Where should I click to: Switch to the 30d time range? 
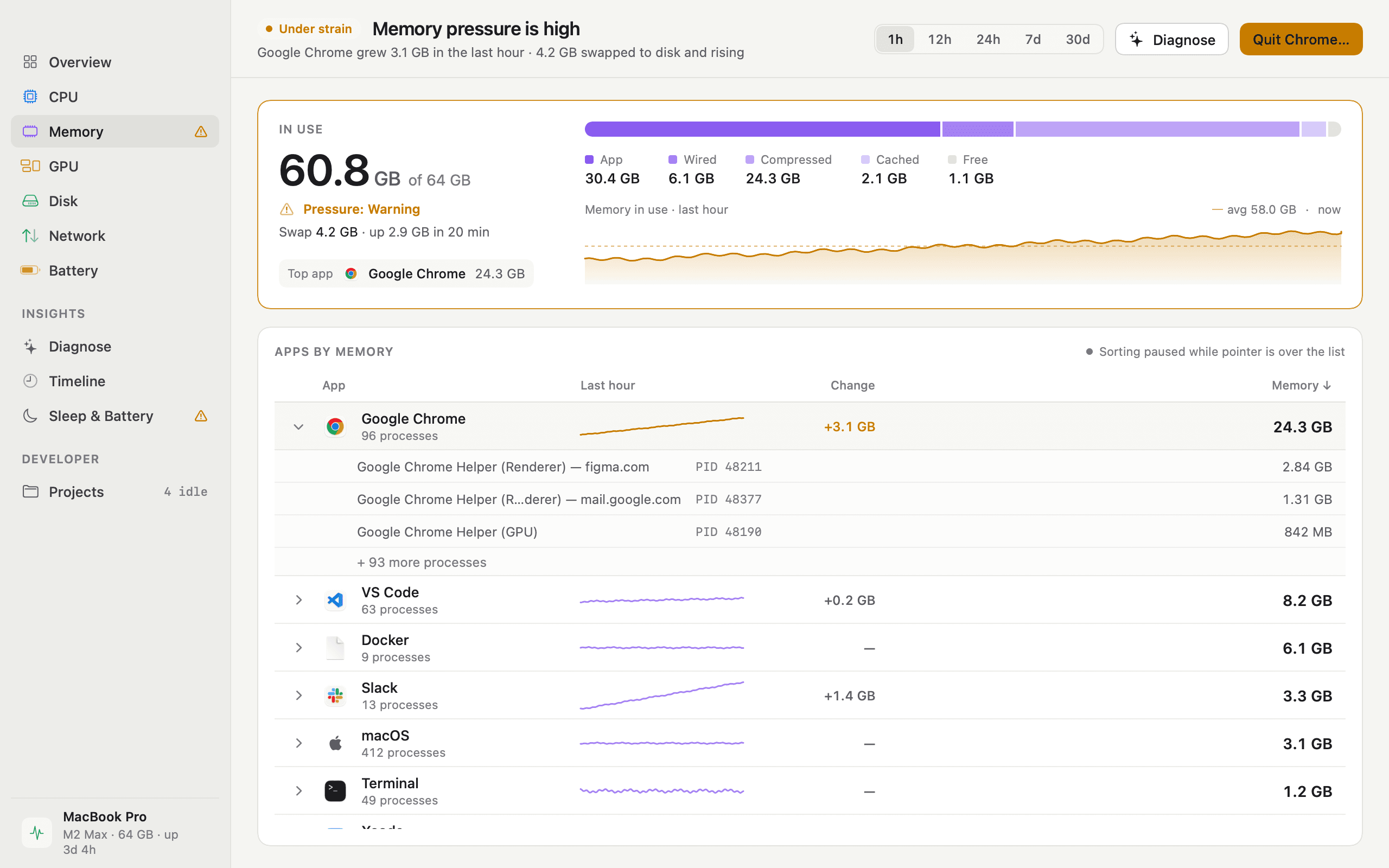click(x=1078, y=39)
